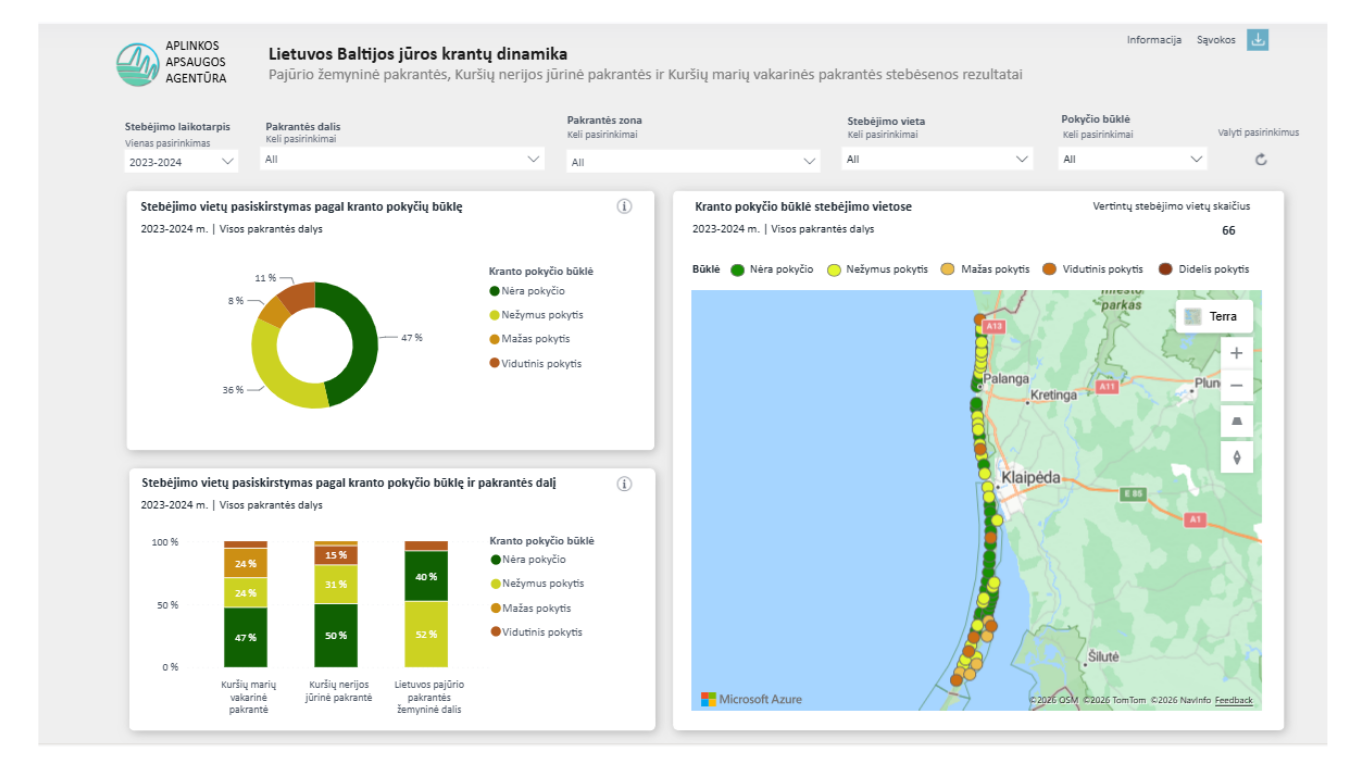Viewport: 1366px width, 768px height.
Task: Expand the Pokyčio būklė dropdown
Action: click(1132, 159)
